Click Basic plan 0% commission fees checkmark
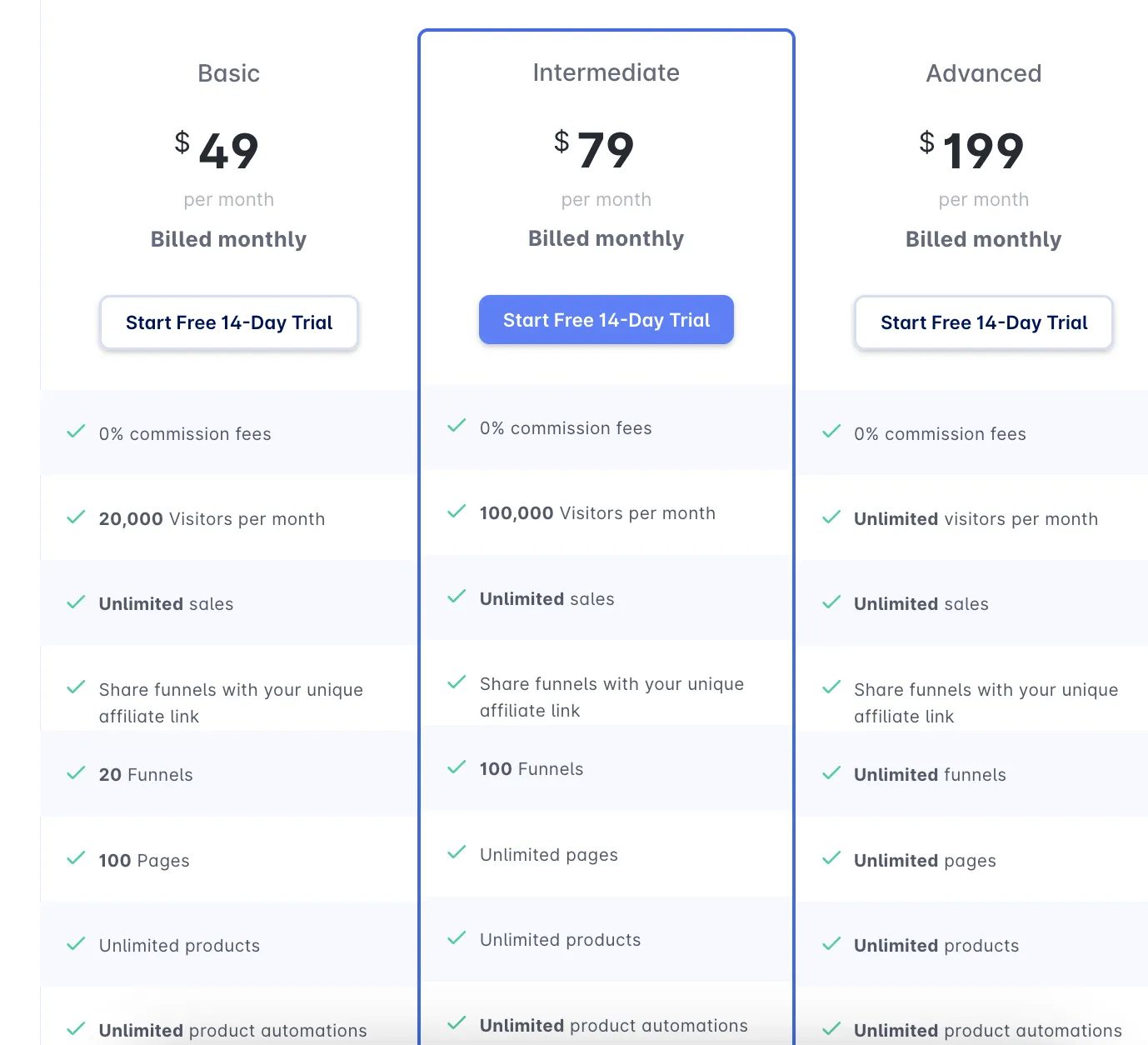1148x1045 pixels. (x=76, y=432)
